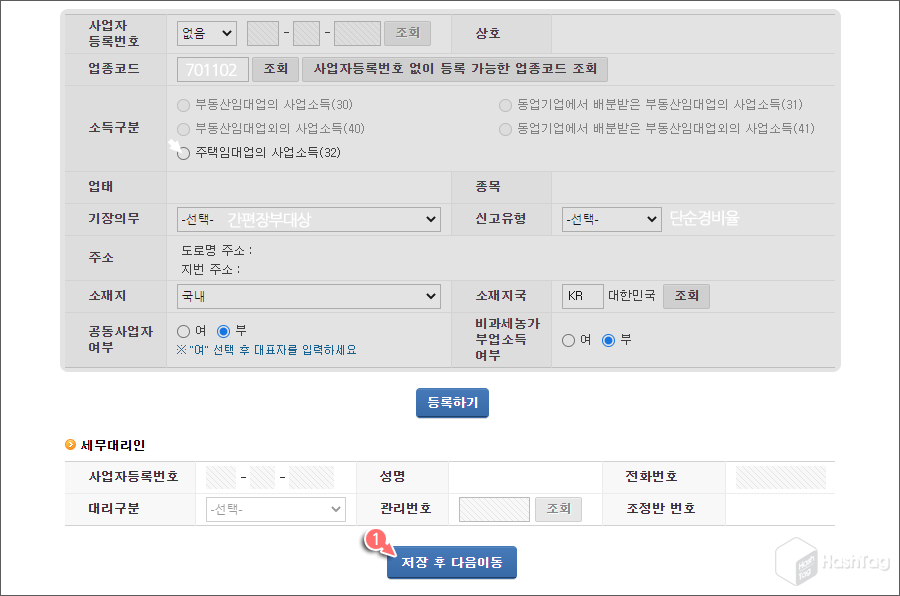Click 조회 next to 소재지국 KR
Image resolution: width=900 pixels, height=596 pixels.
[686, 296]
